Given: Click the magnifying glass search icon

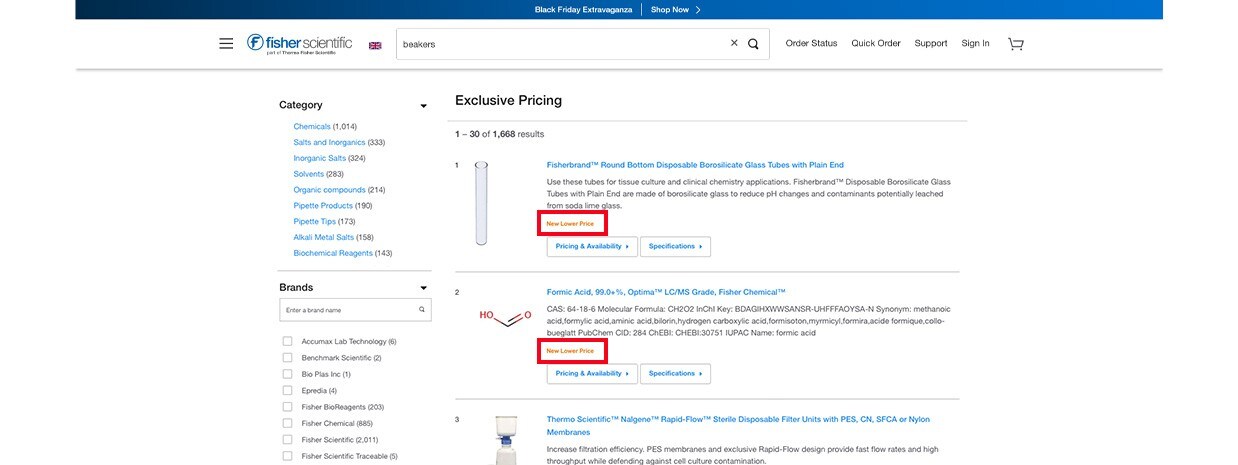Looking at the screenshot, I should 753,44.
